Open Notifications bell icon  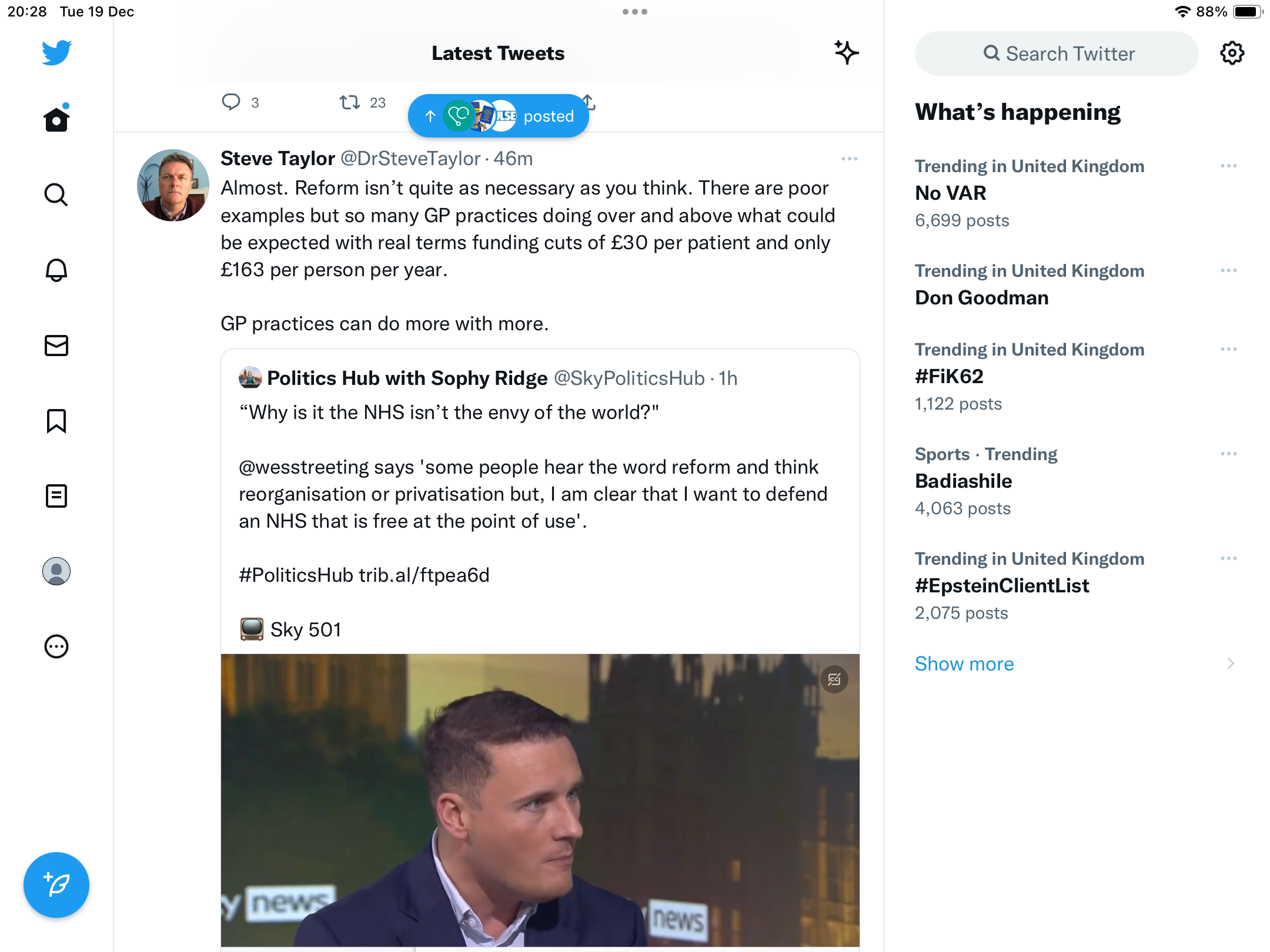(56, 270)
